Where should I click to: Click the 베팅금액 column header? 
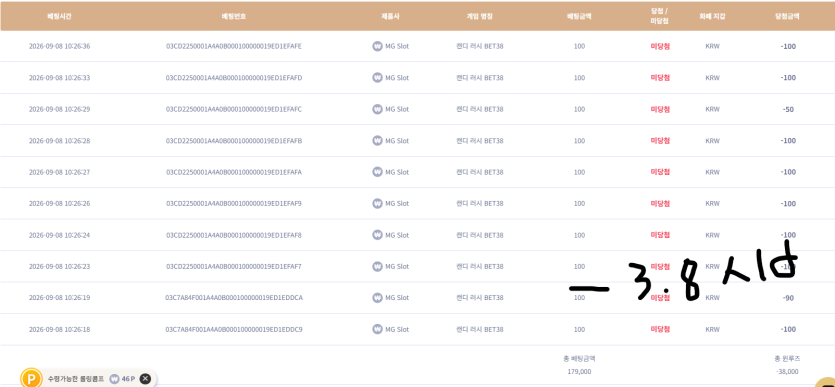pos(579,16)
